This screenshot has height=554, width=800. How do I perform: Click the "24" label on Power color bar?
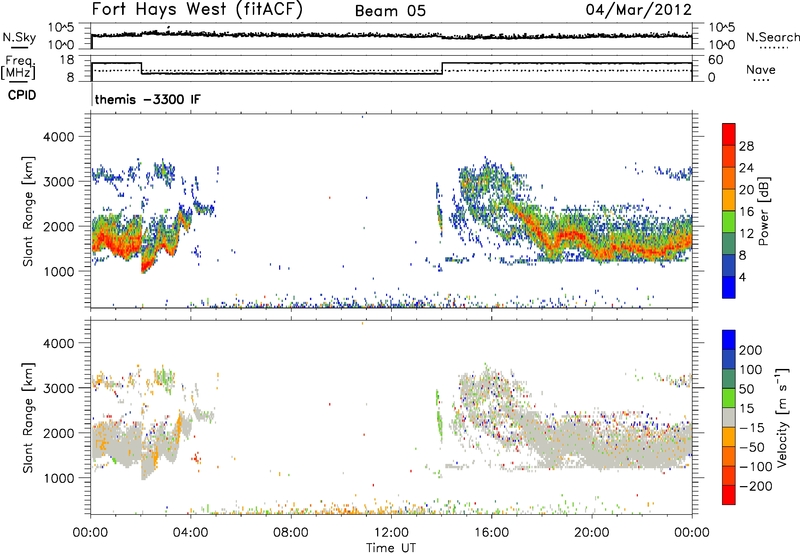(x=746, y=168)
